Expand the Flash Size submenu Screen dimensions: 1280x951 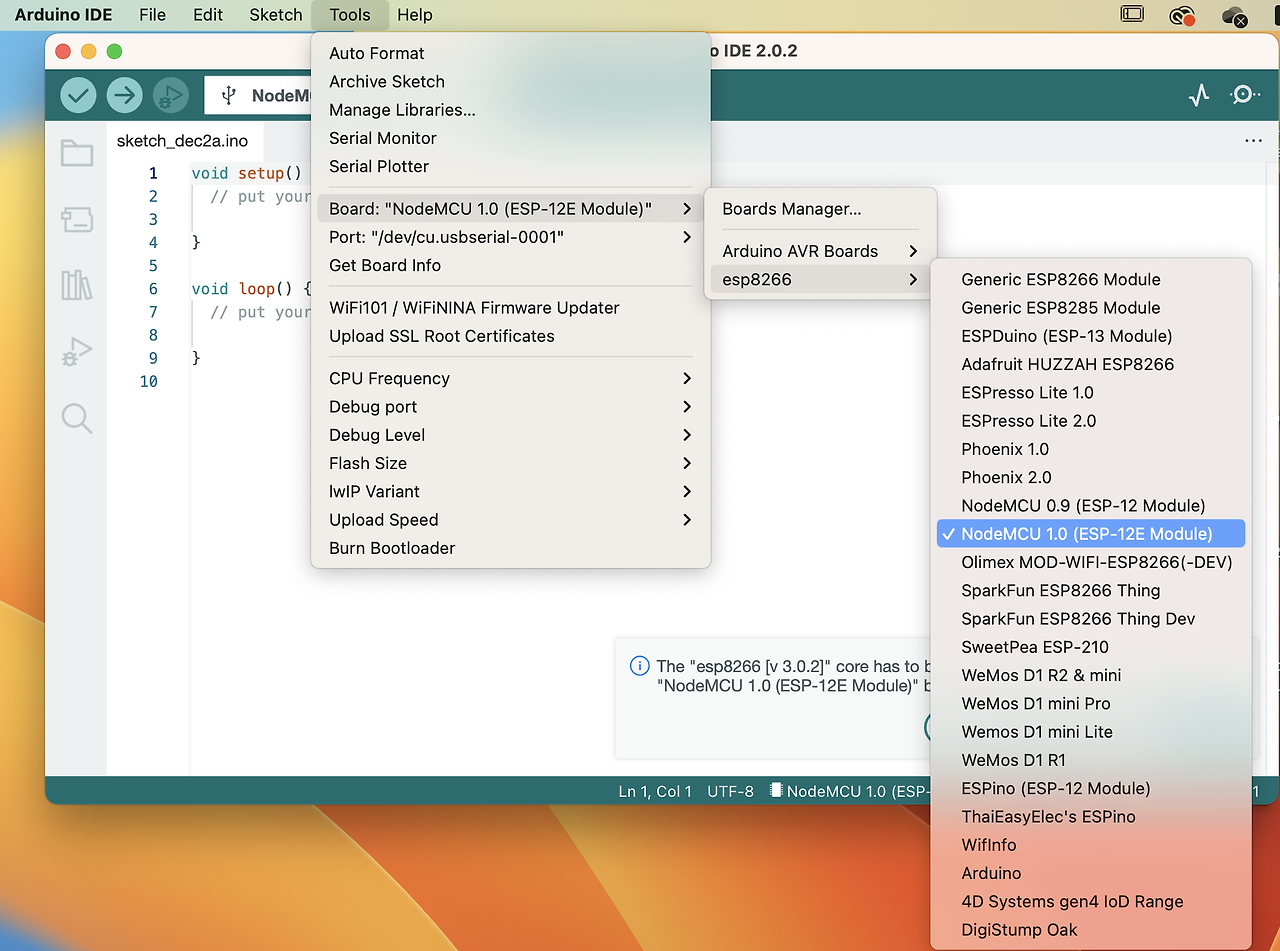pyautogui.click(x=510, y=463)
